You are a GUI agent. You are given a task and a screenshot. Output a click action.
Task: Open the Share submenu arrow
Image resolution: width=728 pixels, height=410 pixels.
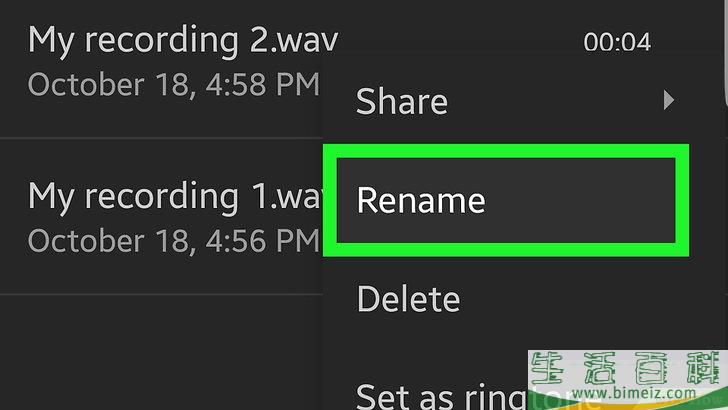[x=668, y=100]
